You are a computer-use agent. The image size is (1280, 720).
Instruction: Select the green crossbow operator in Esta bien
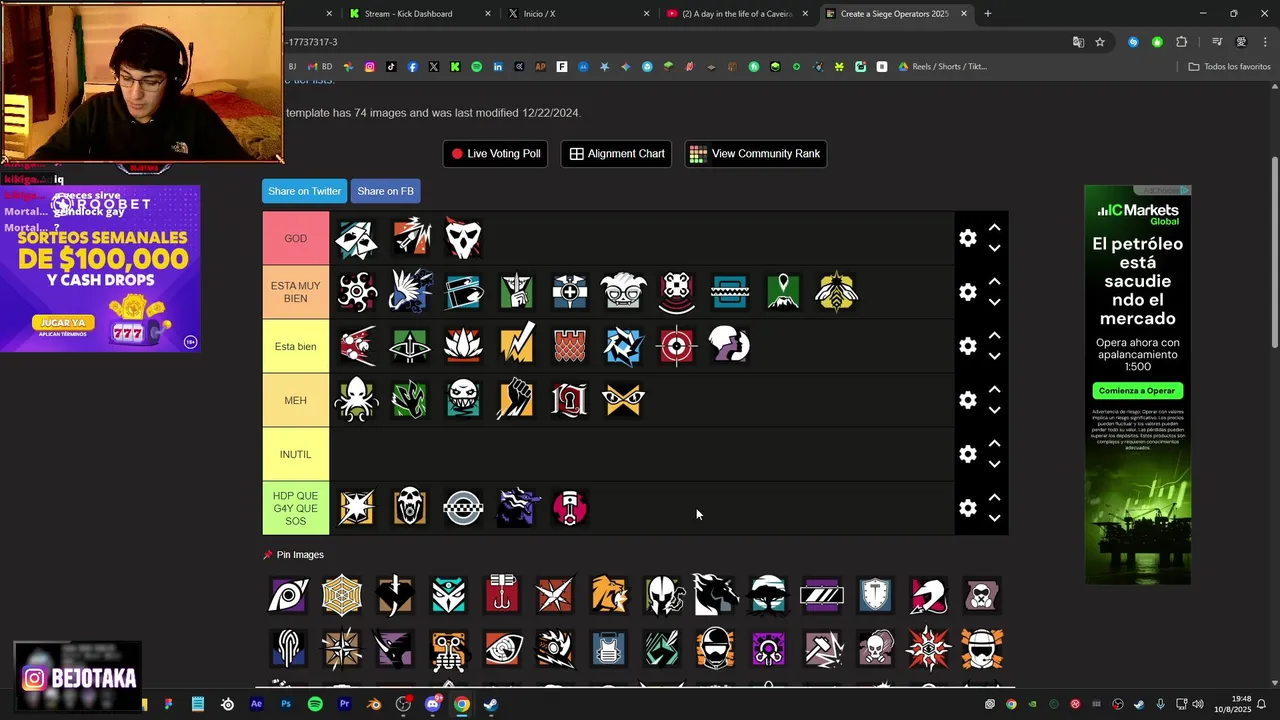pyautogui.click(x=410, y=346)
